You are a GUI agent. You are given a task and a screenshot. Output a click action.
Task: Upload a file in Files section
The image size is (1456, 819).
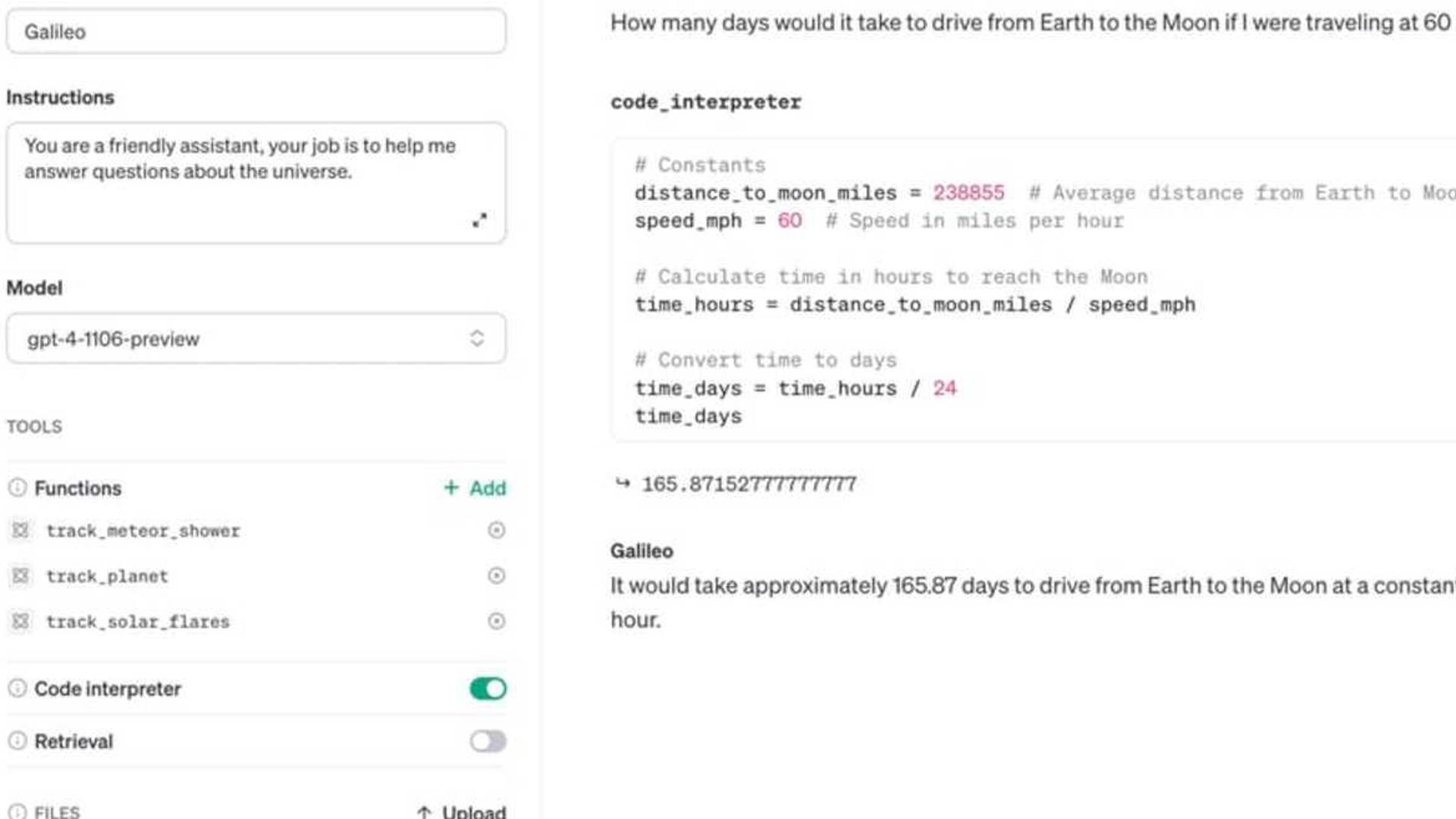pos(461,811)
